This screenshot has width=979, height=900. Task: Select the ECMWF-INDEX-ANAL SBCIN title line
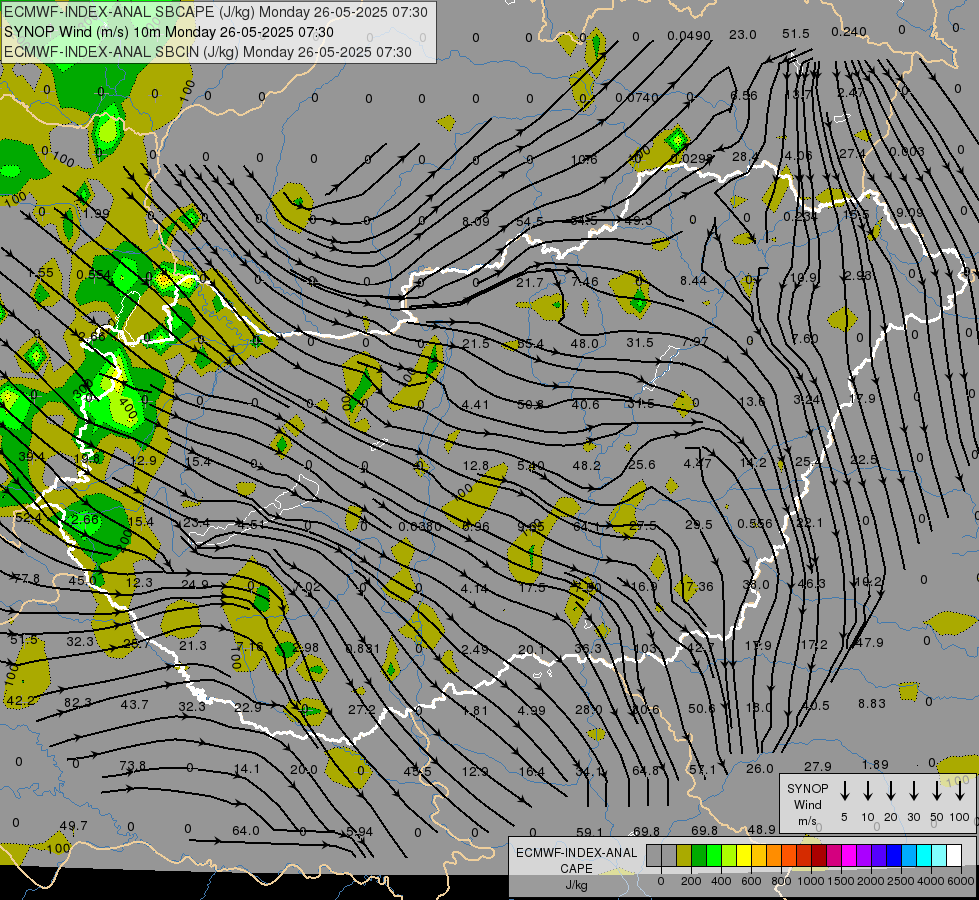[208, 52]
